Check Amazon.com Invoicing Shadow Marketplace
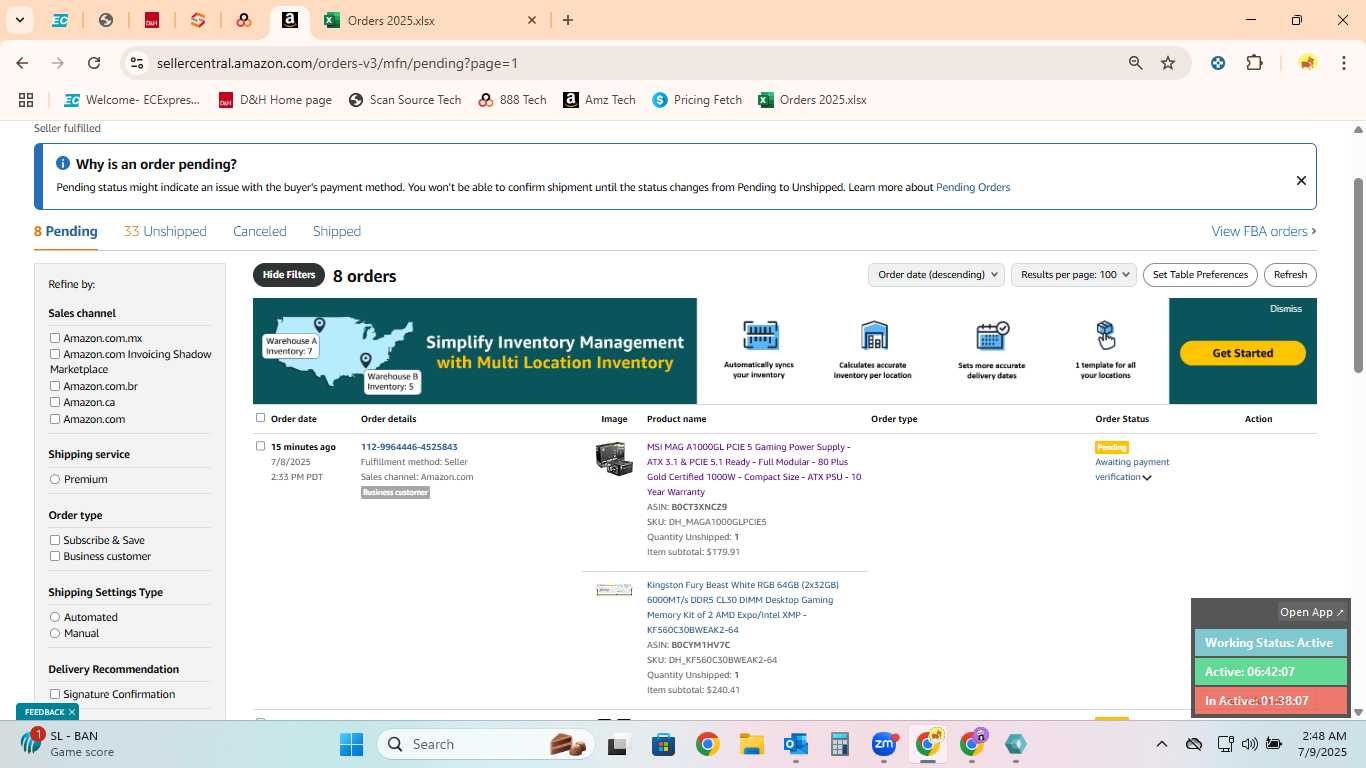This screenshot has width=1366, height=768. [55, 354]
